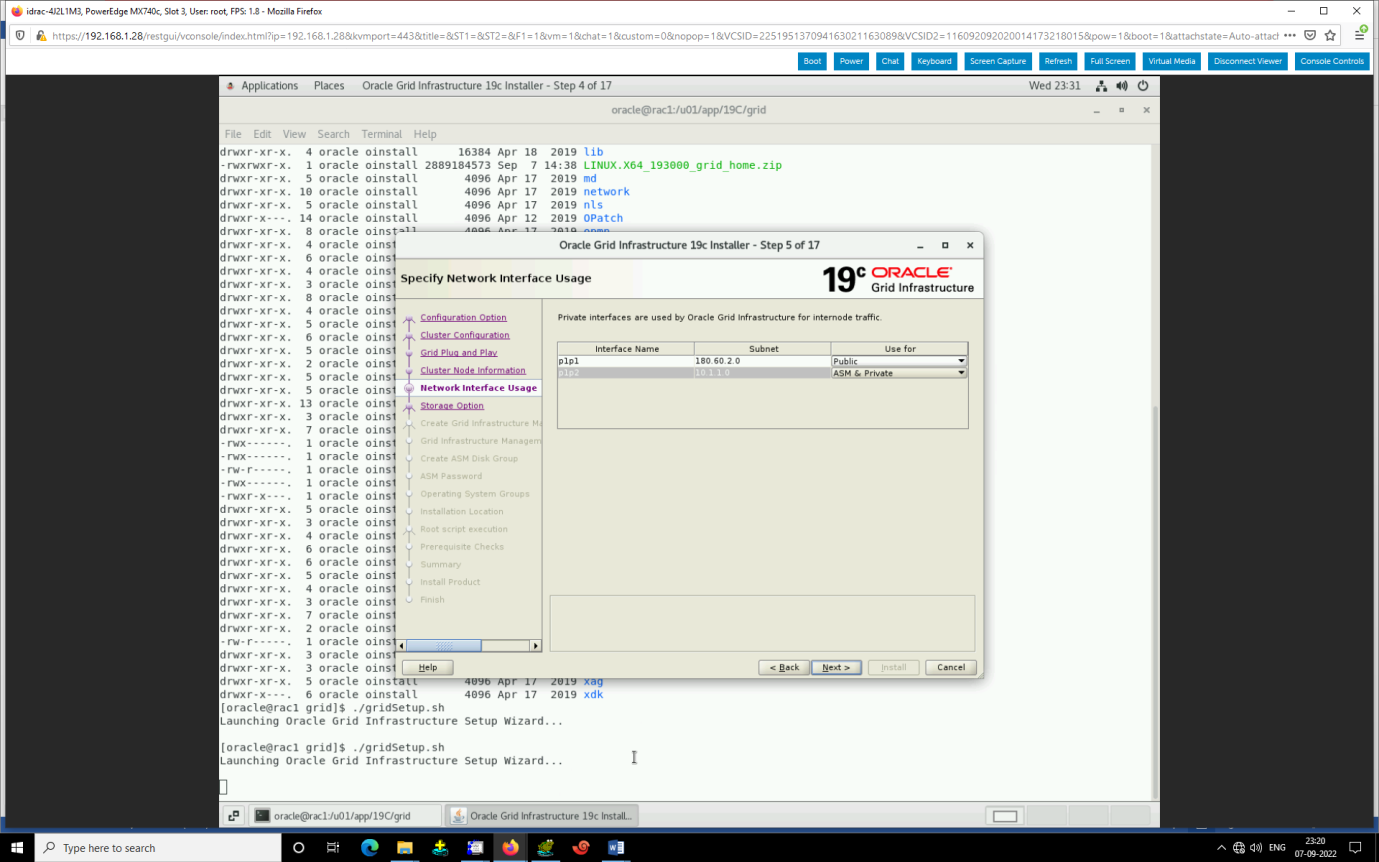Screen dimensions: 1379x862
Task: Open Microsoft Edge from the taskbar
Action: click(x=369, y=847)
